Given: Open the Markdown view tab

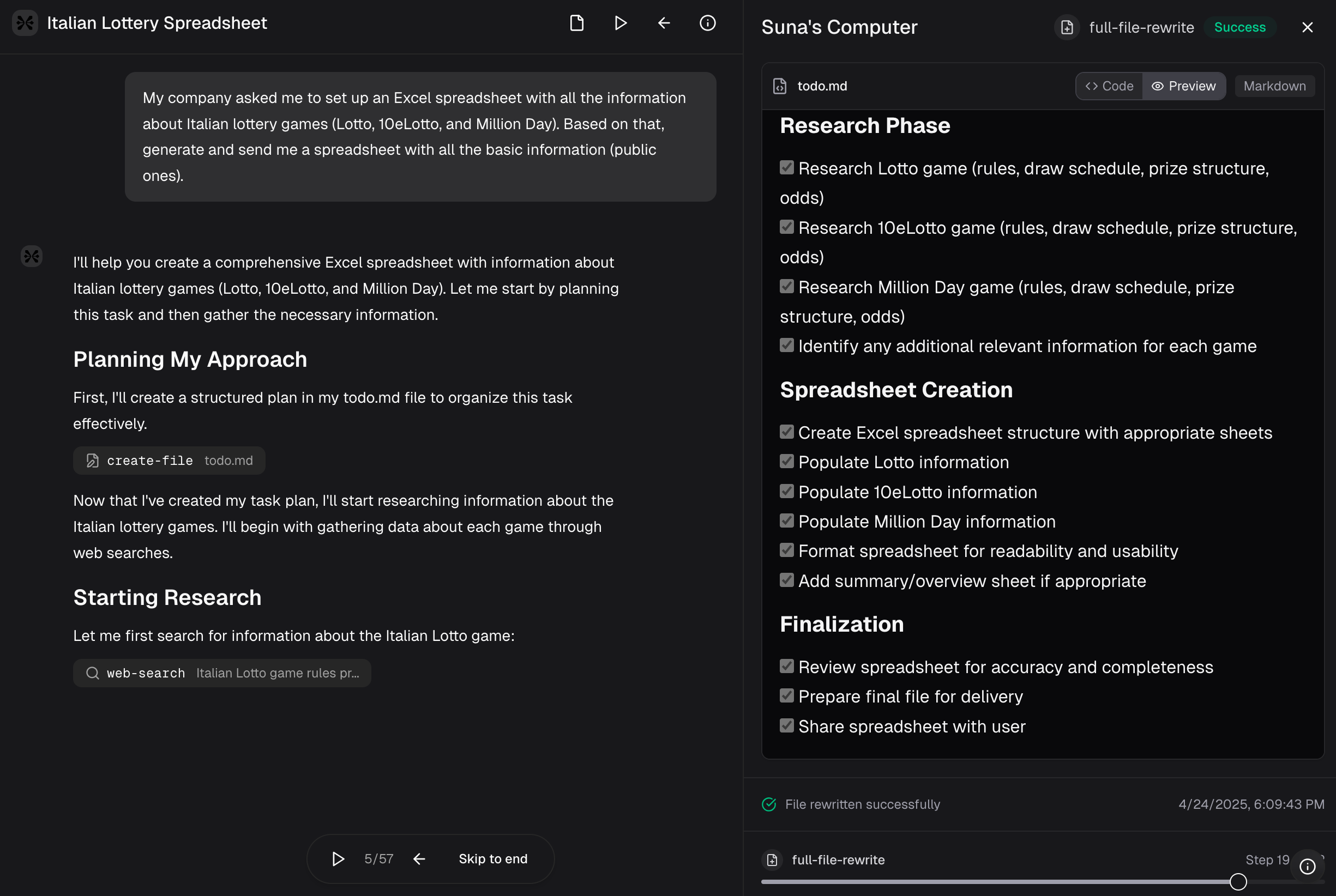Looking at the screenshot, I should pyautogui.click(x=1274, y=86).
